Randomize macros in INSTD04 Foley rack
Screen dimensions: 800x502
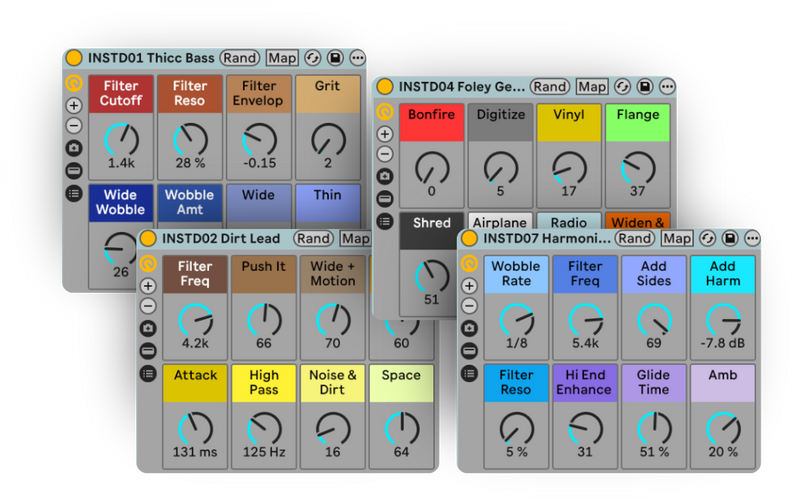[x=550, y=87]
